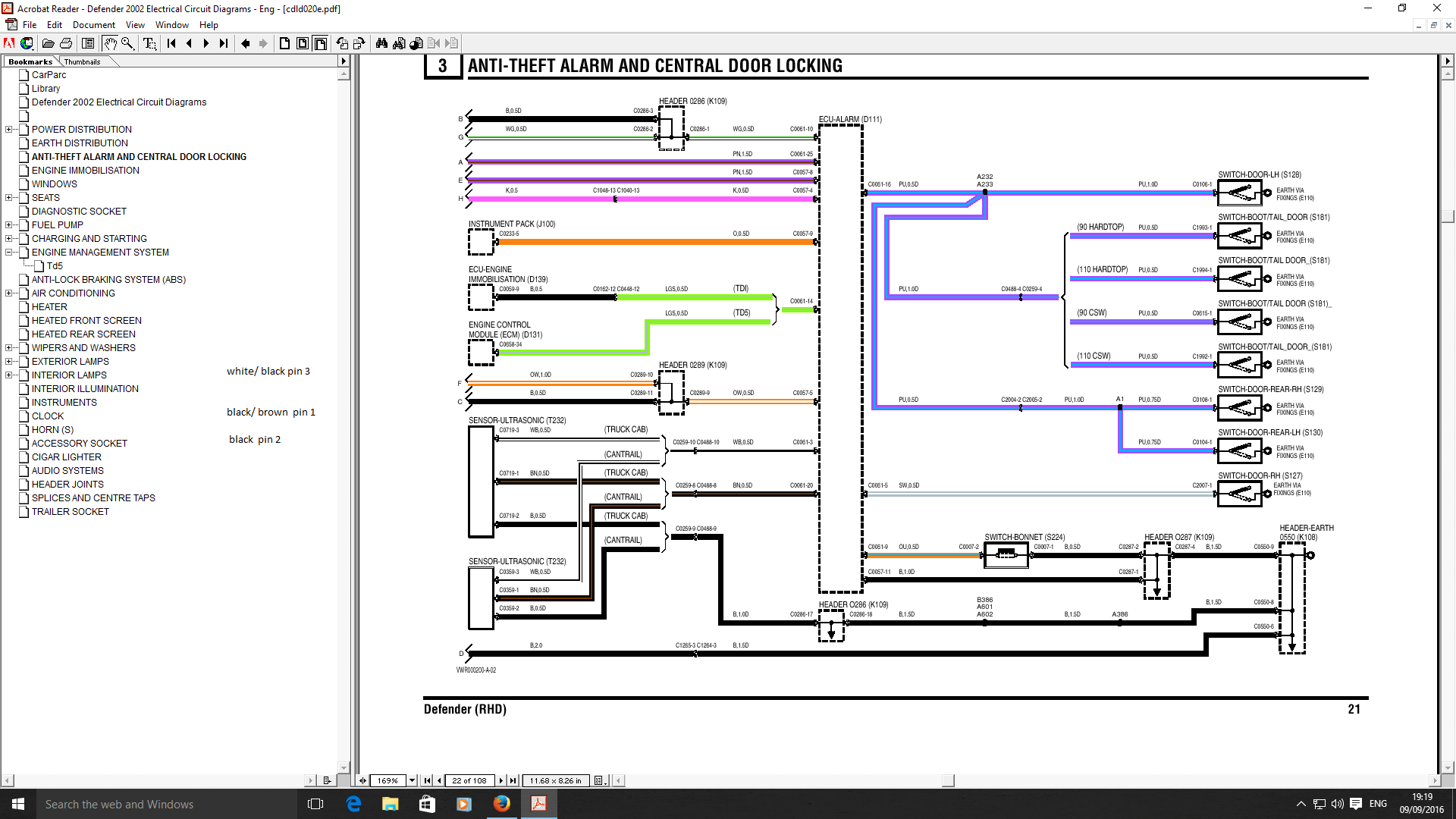The height and width of the screenshot is (819, 1456).
Task: Open the Document menu
Action: click(94, 25)
